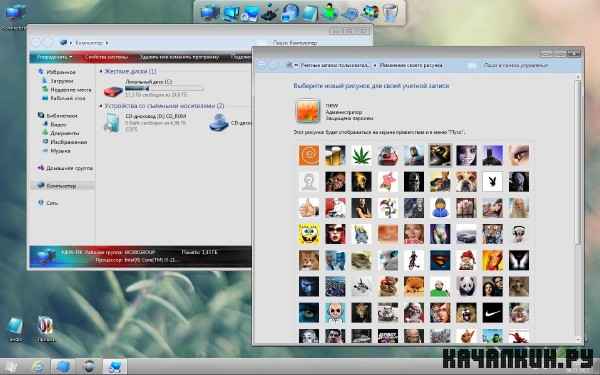
Task: Select the panda face picture
Action: click(x=466, y=286)
